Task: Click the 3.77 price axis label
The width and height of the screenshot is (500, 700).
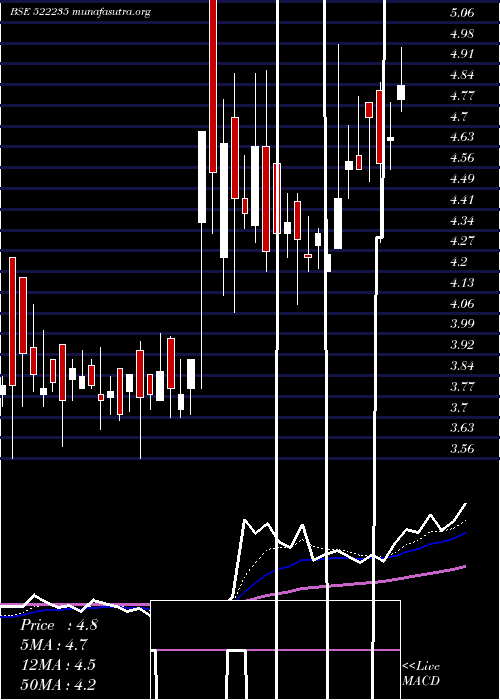Action: point(462,386)
